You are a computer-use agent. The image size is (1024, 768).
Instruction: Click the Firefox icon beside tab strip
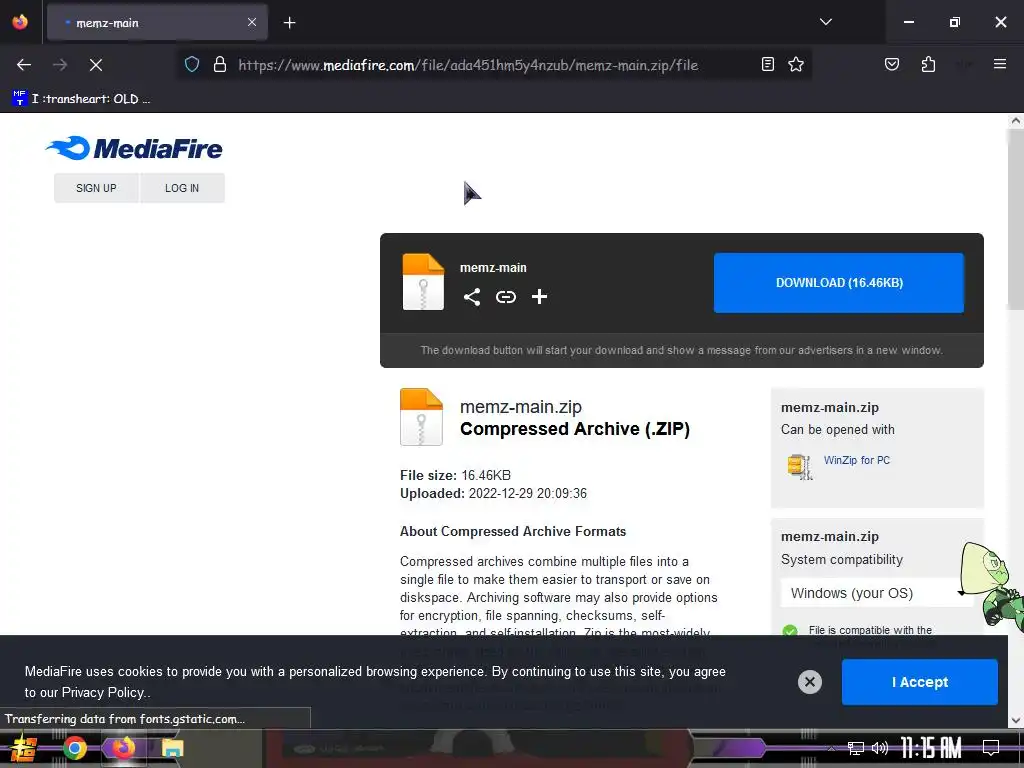pos(20,22)
